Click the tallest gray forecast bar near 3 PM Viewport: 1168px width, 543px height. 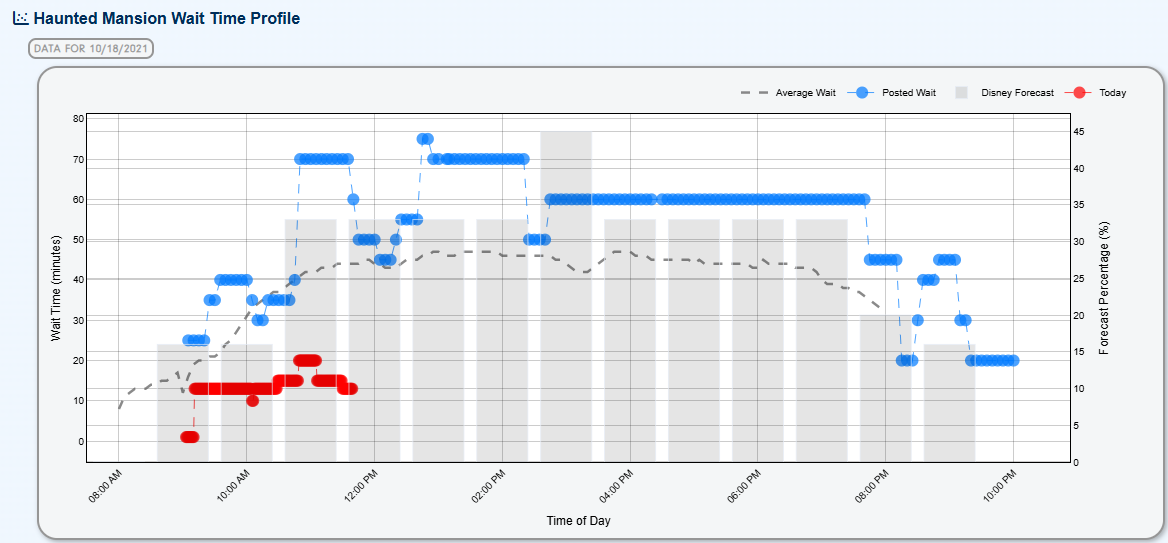566,296
